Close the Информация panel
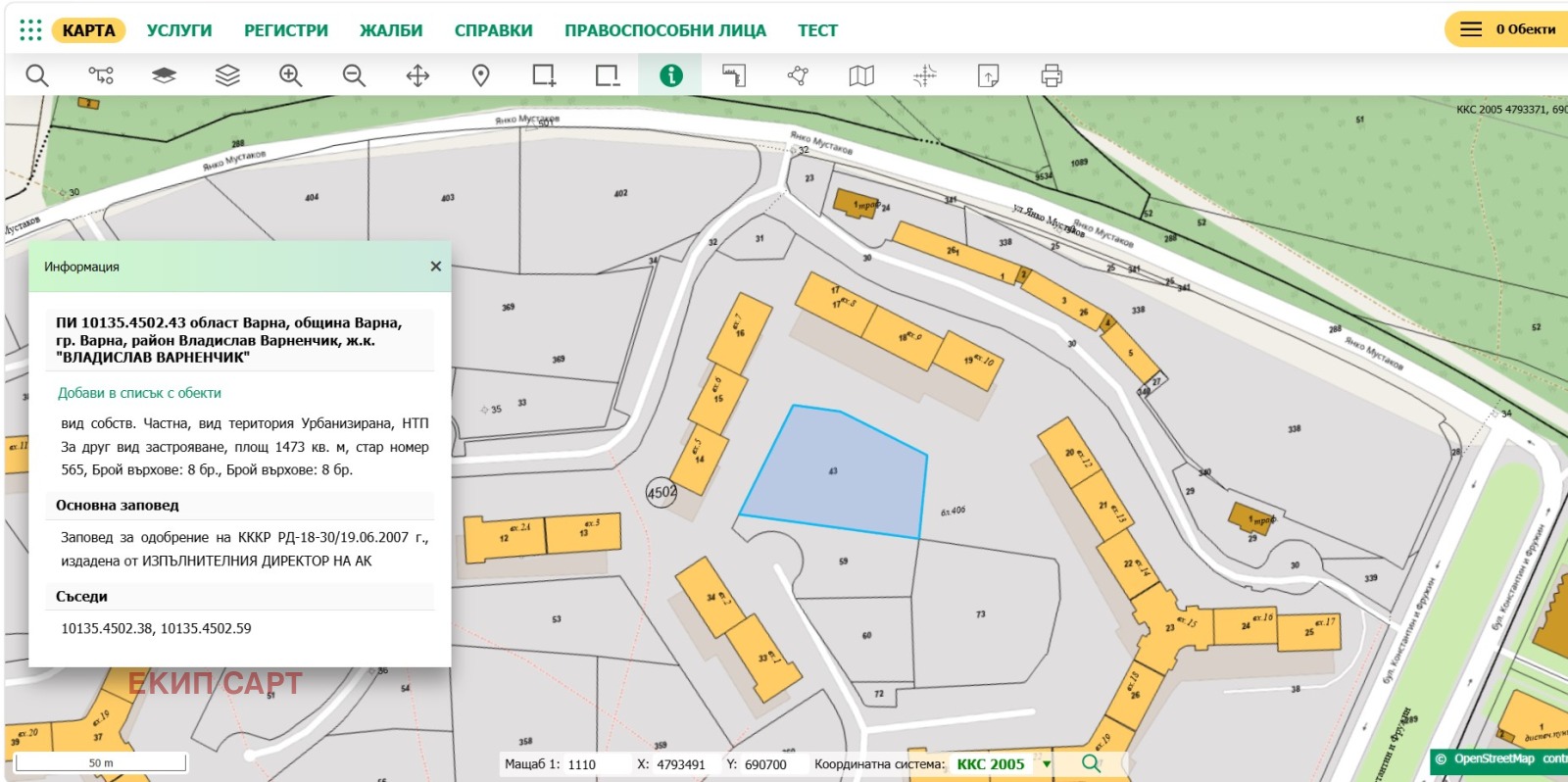 [436, 267]
